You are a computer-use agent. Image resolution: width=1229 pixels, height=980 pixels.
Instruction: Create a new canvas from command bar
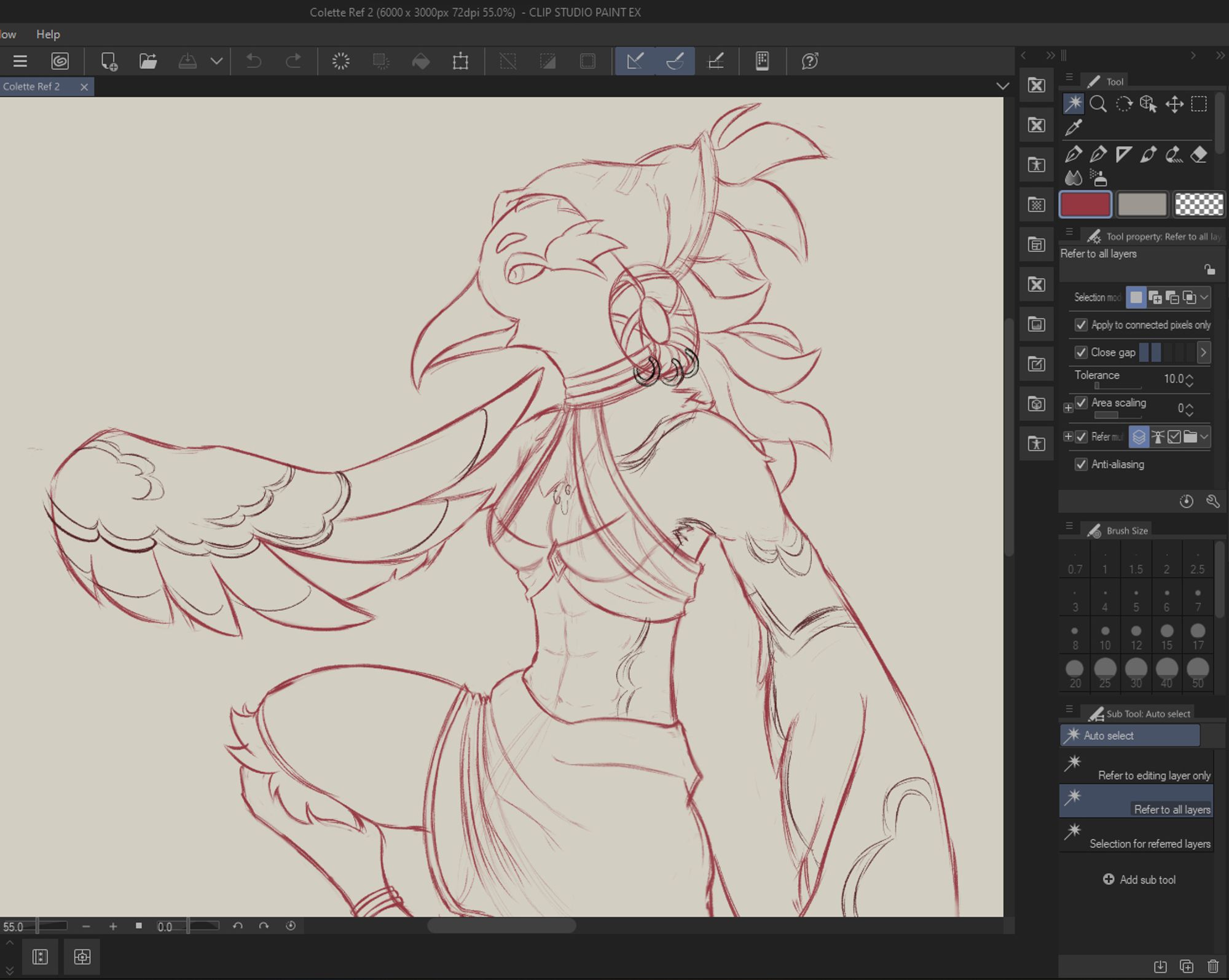click(109, 61)
